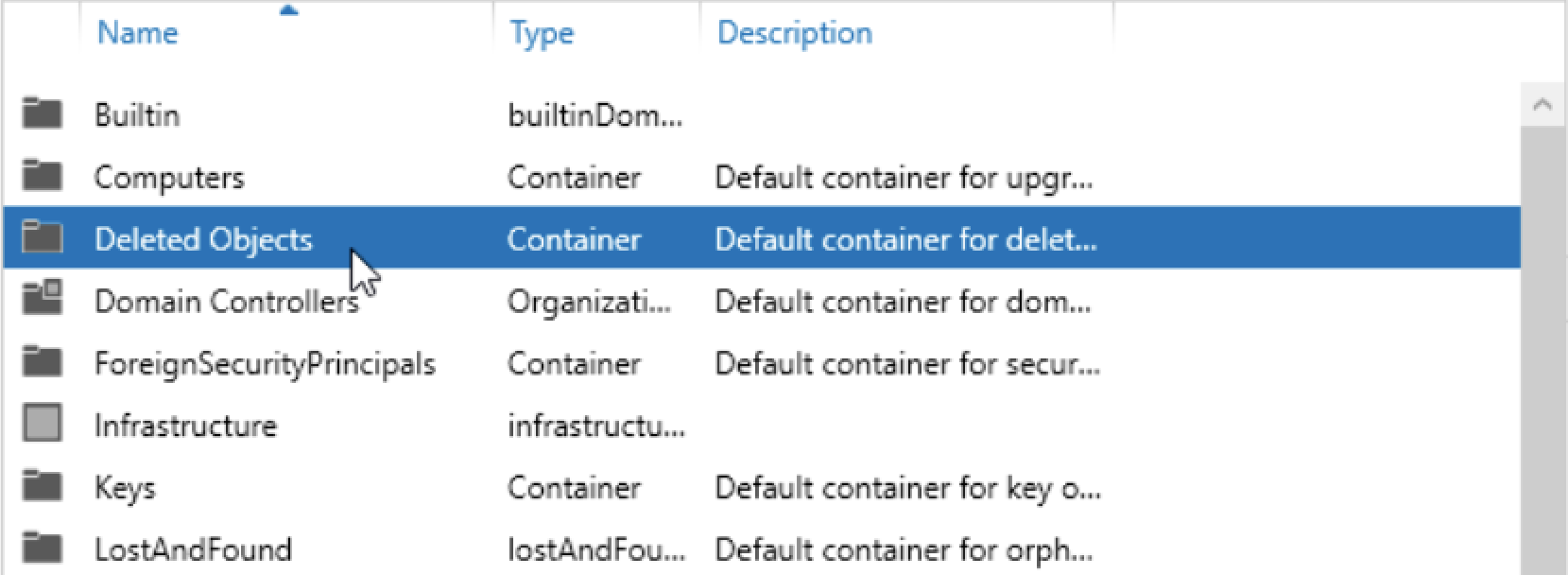Click the scrollbar up arrow
This screenshot has height=575, width=1568.
(x=1543, y=104)
